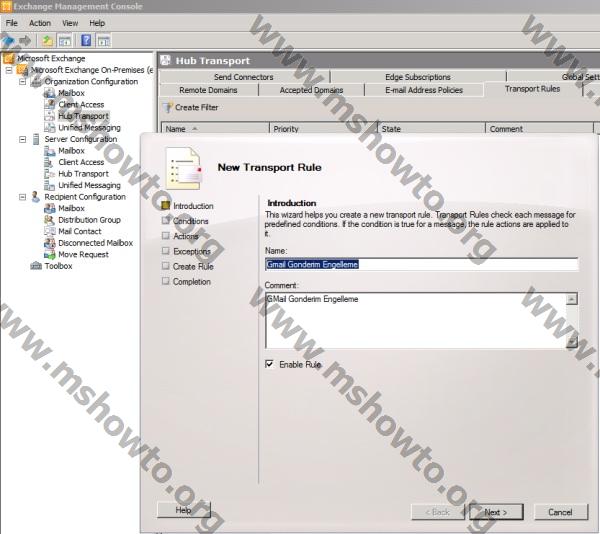Click Mailbox icon under Recipient Configuration
Viewport: 600px width, 534px height.
pyautogui.click(x=49, y=208)
